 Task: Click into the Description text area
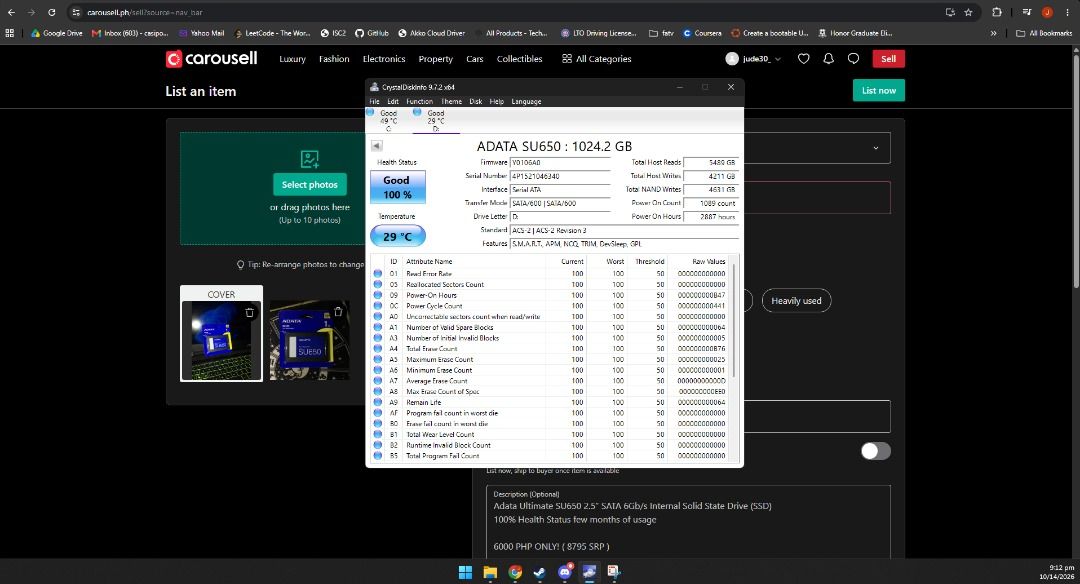688,521
